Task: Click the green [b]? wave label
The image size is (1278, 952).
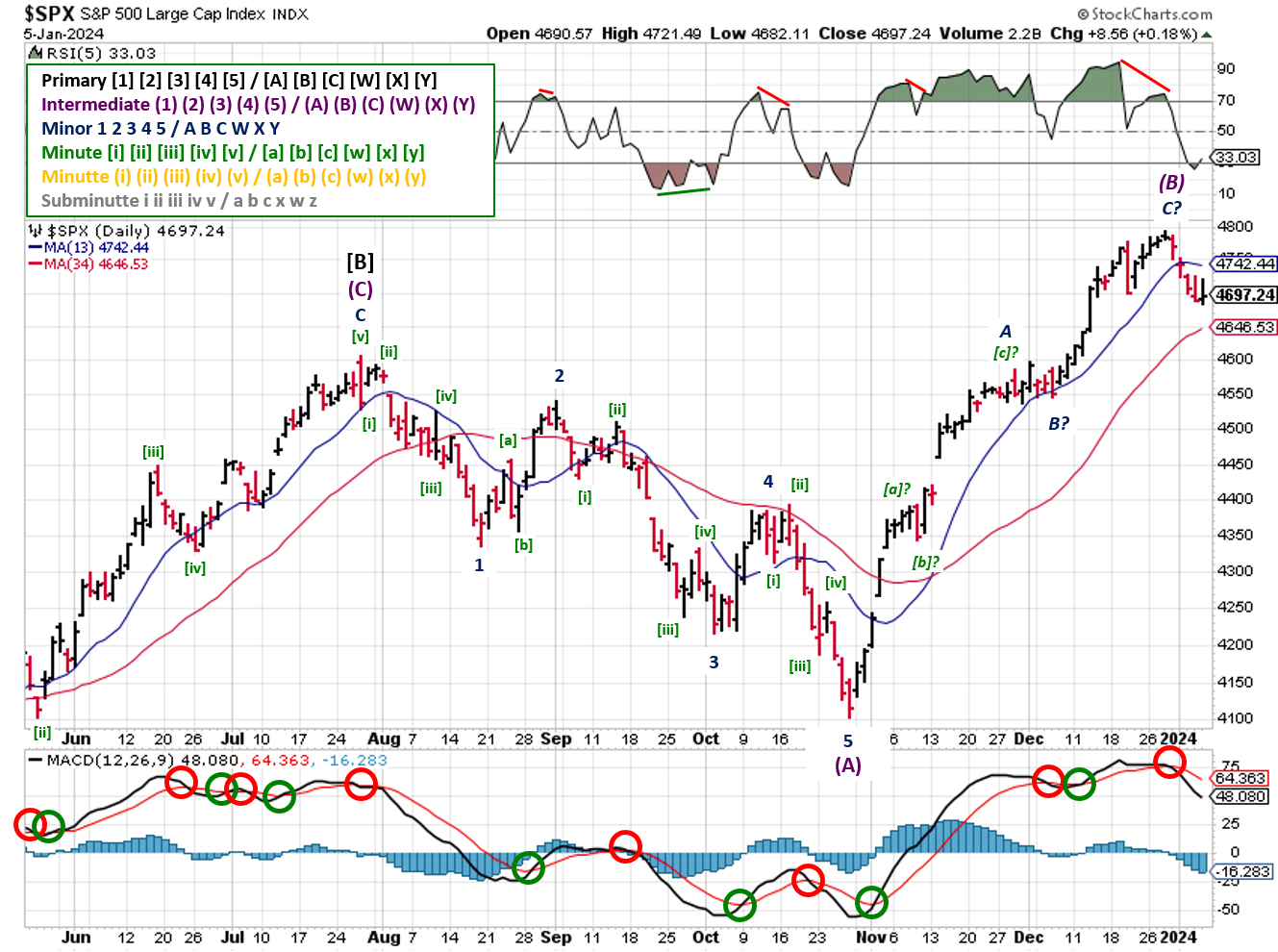Action: tap(926, 563)
